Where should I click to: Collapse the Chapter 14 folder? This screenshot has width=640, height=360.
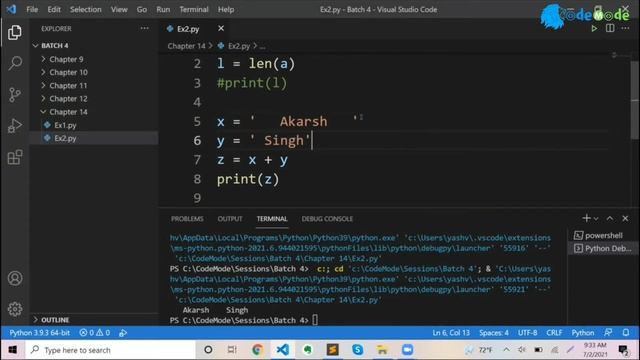click(x=68, y=112)
